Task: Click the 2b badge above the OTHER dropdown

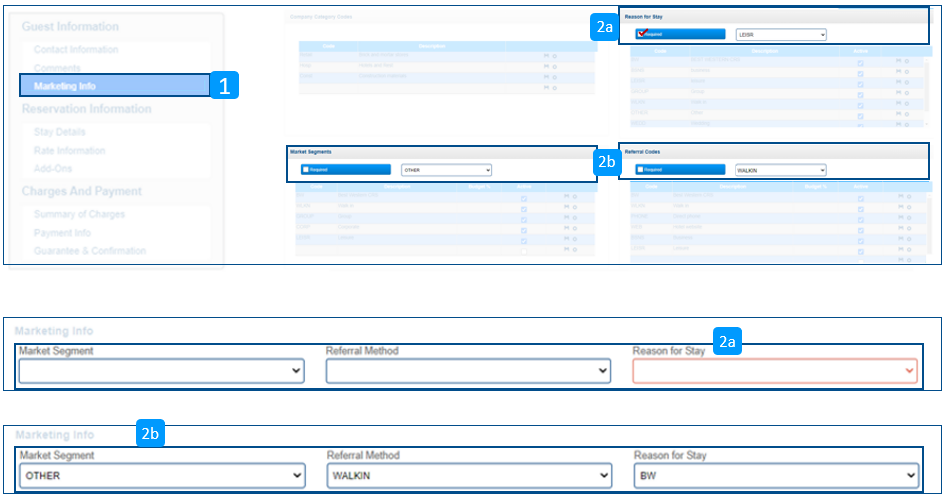Action: point(150,435)
